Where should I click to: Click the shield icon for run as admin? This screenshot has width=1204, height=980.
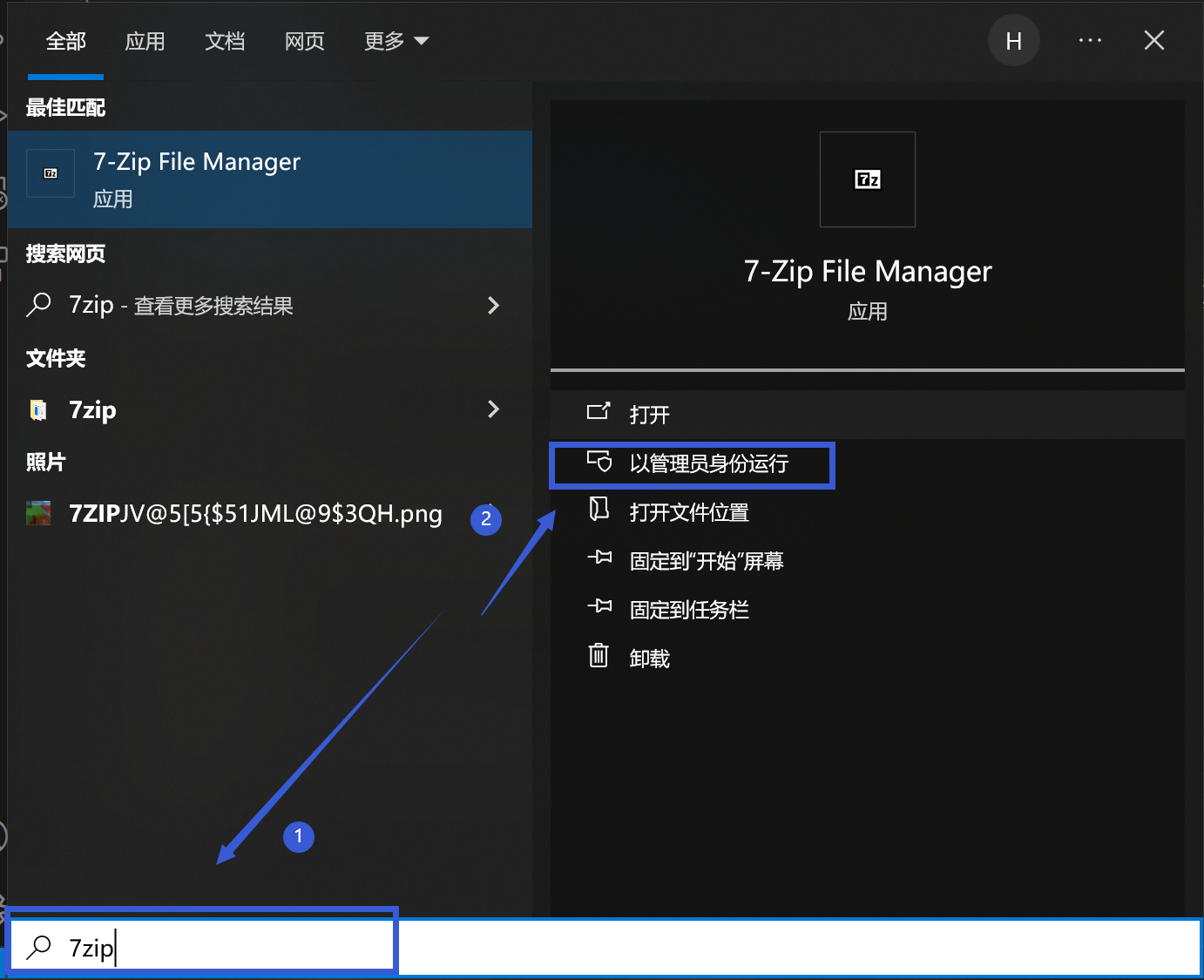[x=599, y=461]
